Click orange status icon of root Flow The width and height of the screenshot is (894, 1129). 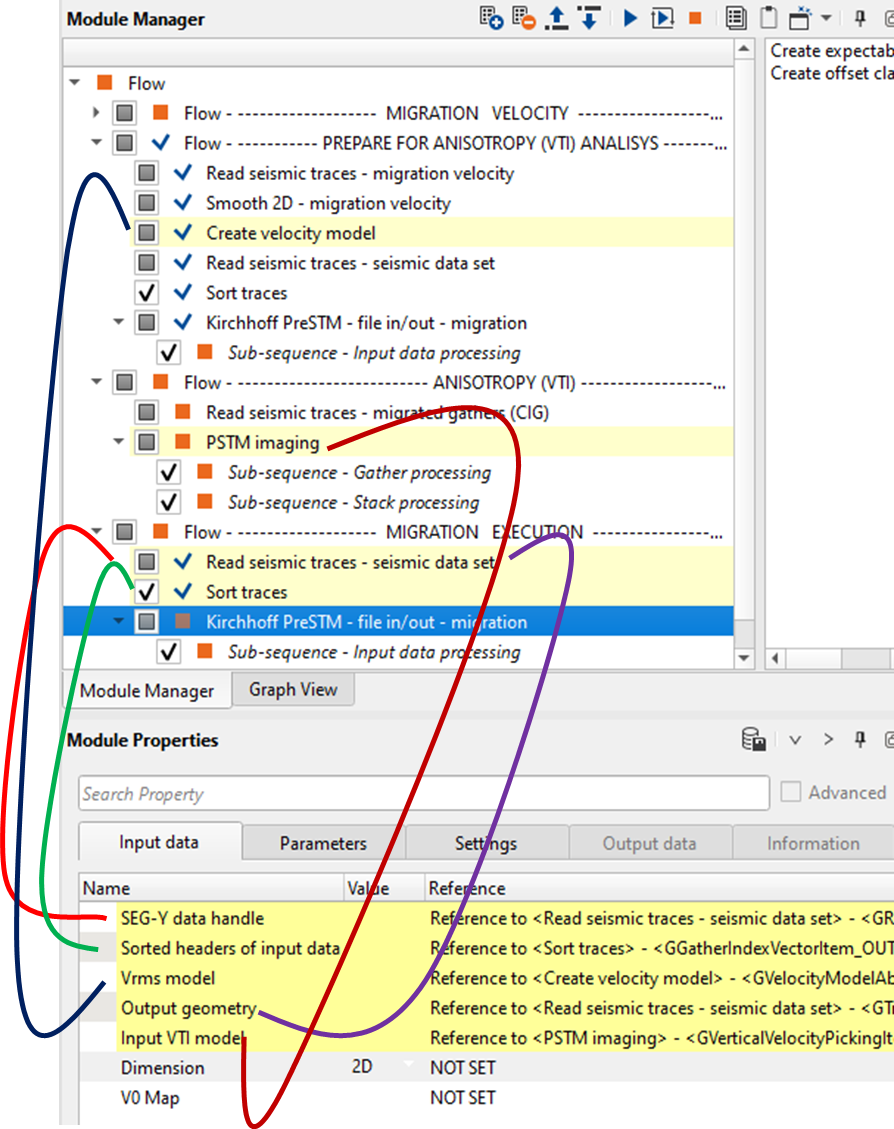pyautogui.click(x=105, y=83)
